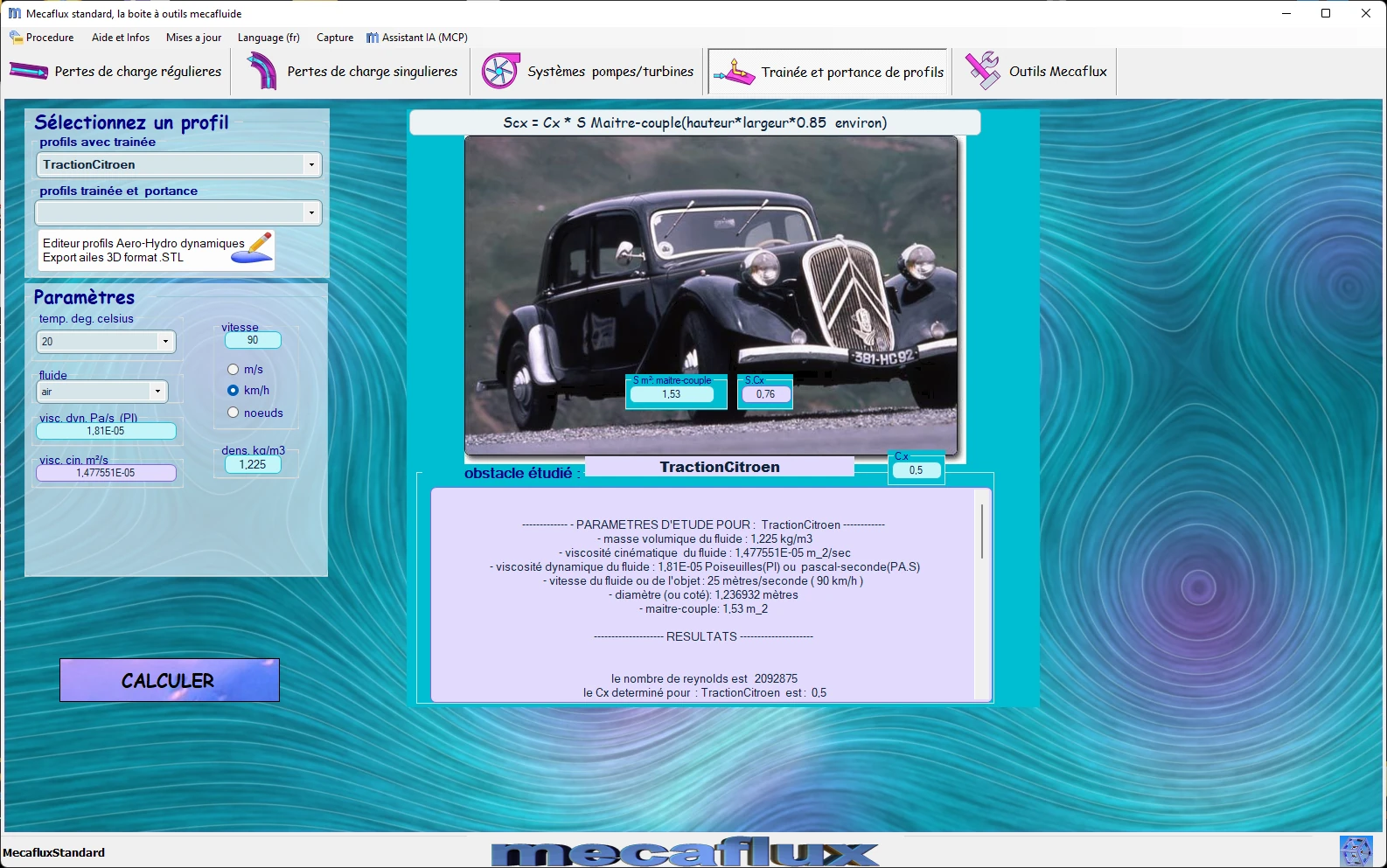Click the Cx field showing 0,5
Image resolution: width=1387 pixels, height=868 pixels.
(x=917, y=470)
